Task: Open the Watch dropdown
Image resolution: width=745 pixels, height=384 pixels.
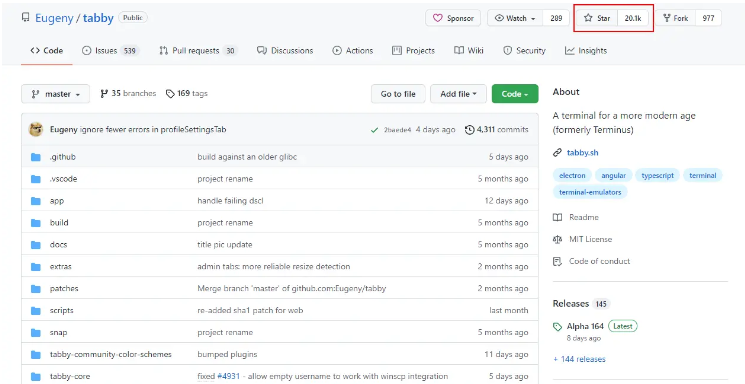Action: coord(515,18)
